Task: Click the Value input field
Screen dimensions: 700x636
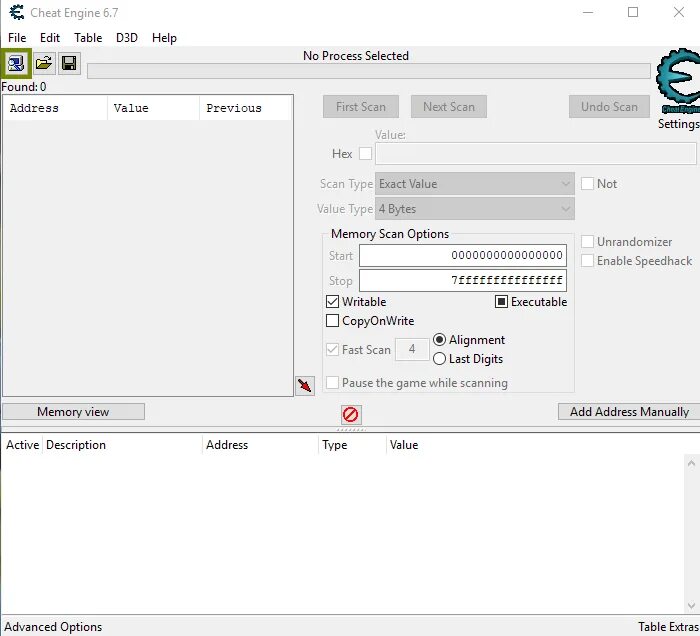Action: 535,154
